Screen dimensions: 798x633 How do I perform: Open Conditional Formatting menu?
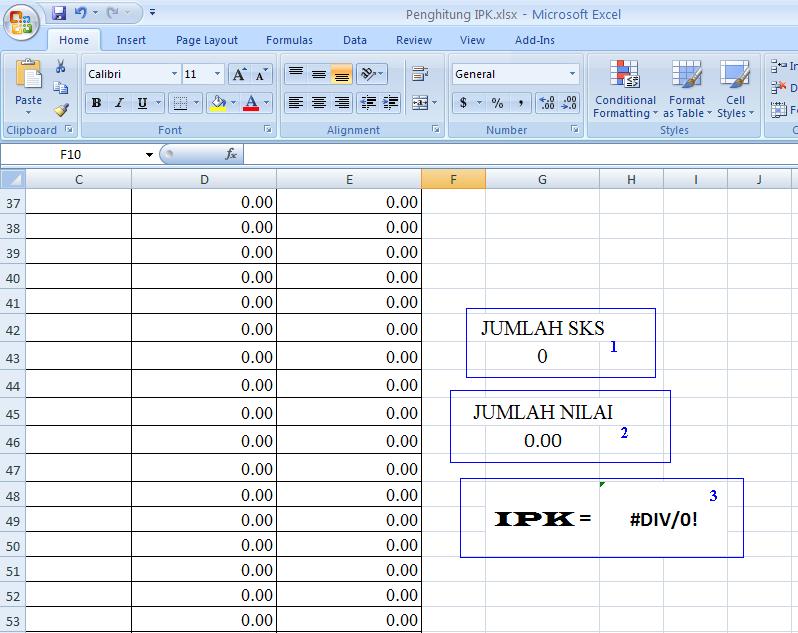[625, 89]
